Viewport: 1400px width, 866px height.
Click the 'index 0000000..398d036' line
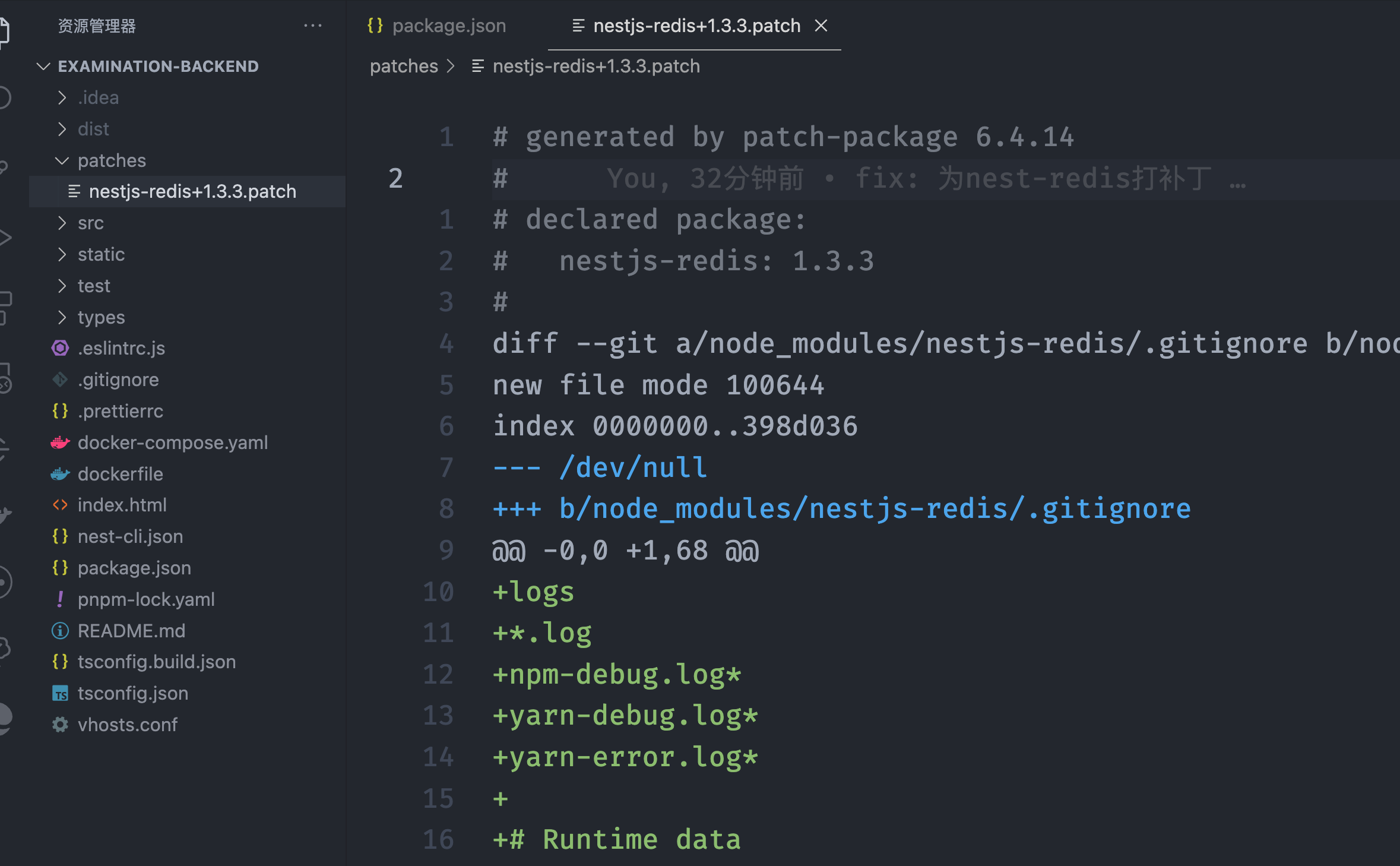(x=675, y=426)
